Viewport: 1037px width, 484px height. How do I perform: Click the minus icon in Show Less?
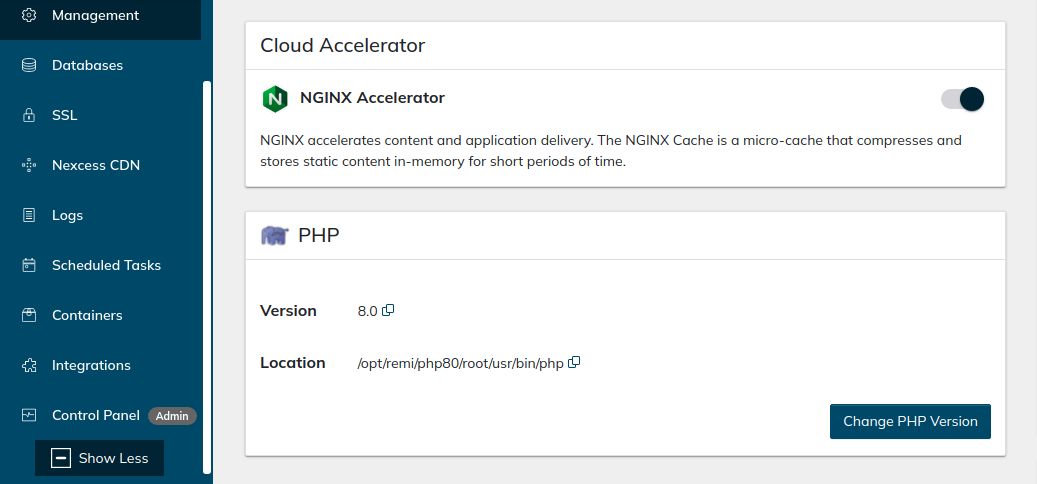[61, 458]
